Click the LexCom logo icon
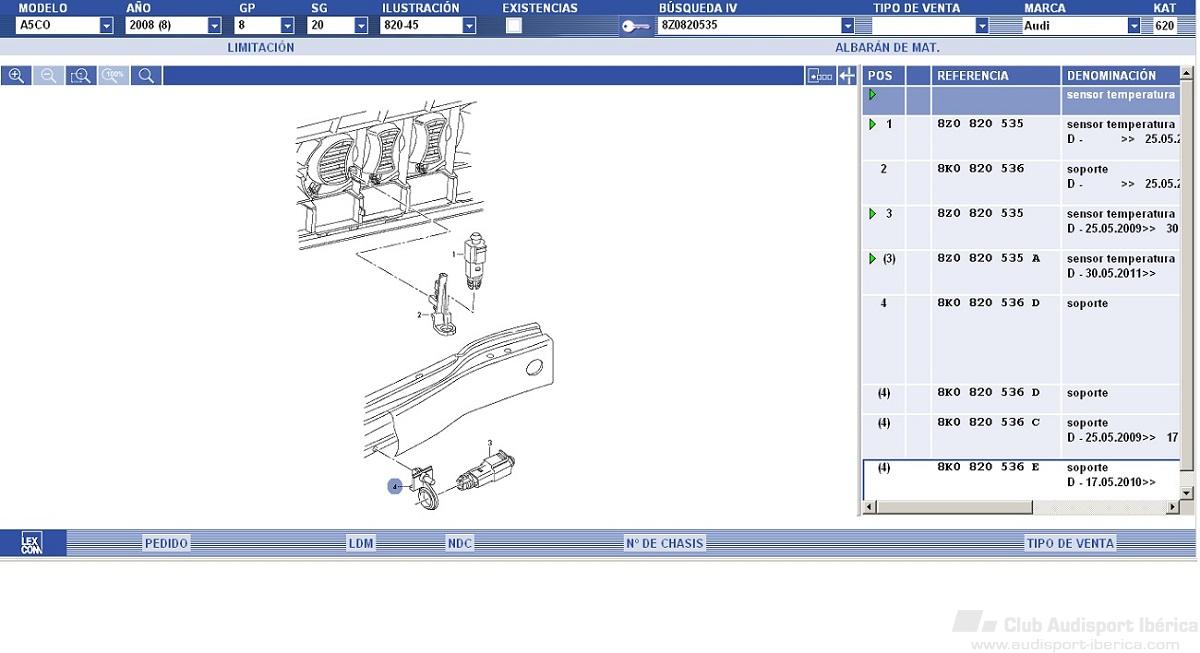 click(x=33, y=543)
